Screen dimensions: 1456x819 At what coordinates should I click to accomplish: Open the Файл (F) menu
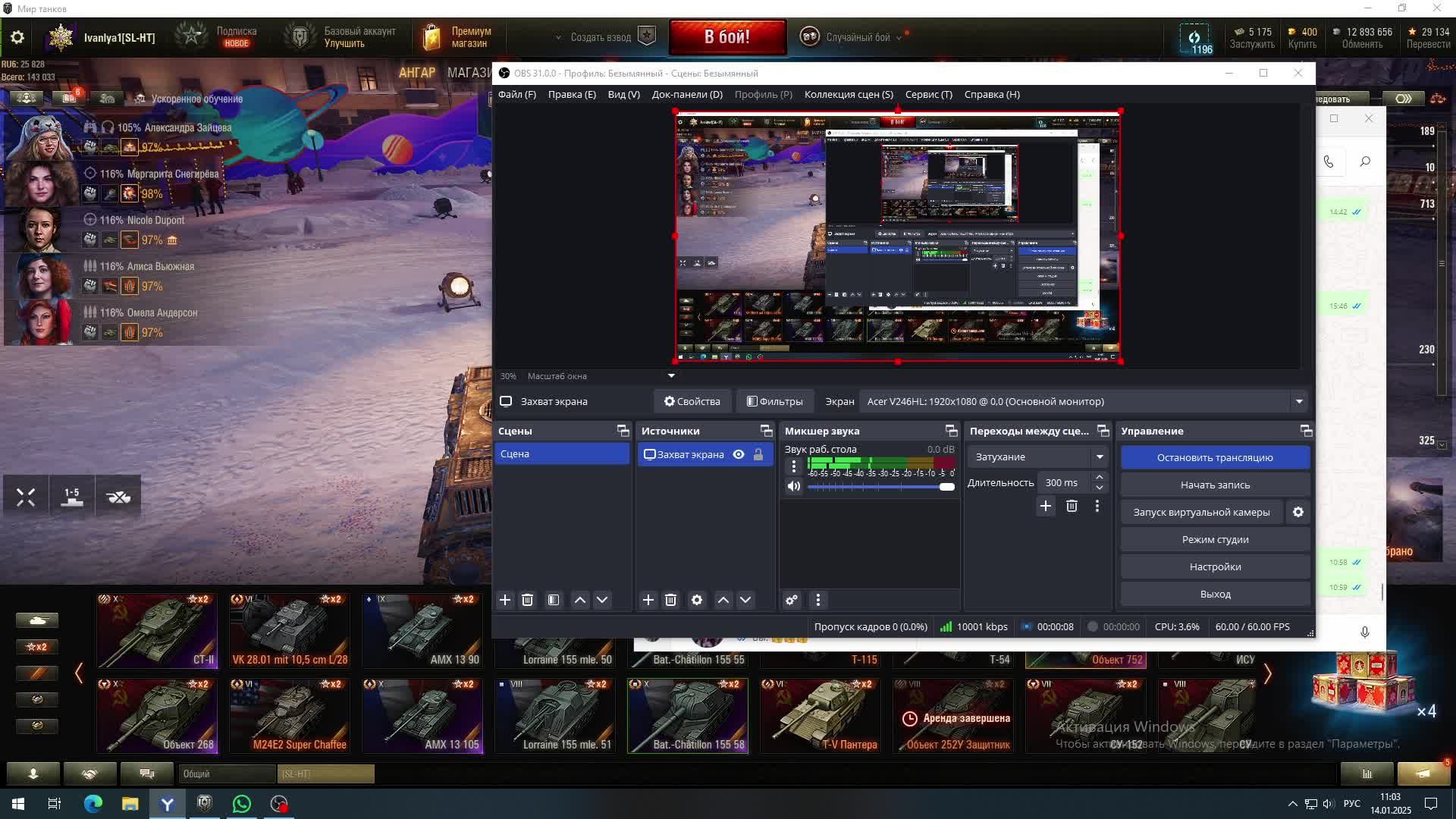click(517, 94)
